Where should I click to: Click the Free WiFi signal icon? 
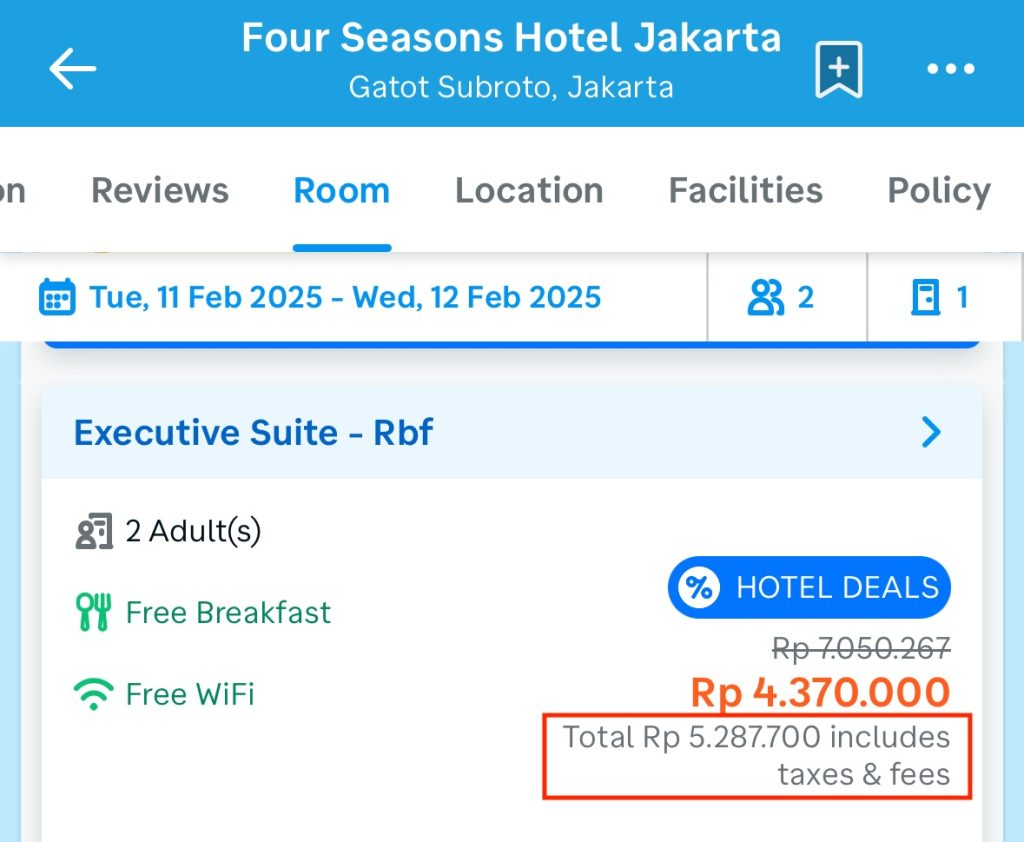click(x=93, y=694)
